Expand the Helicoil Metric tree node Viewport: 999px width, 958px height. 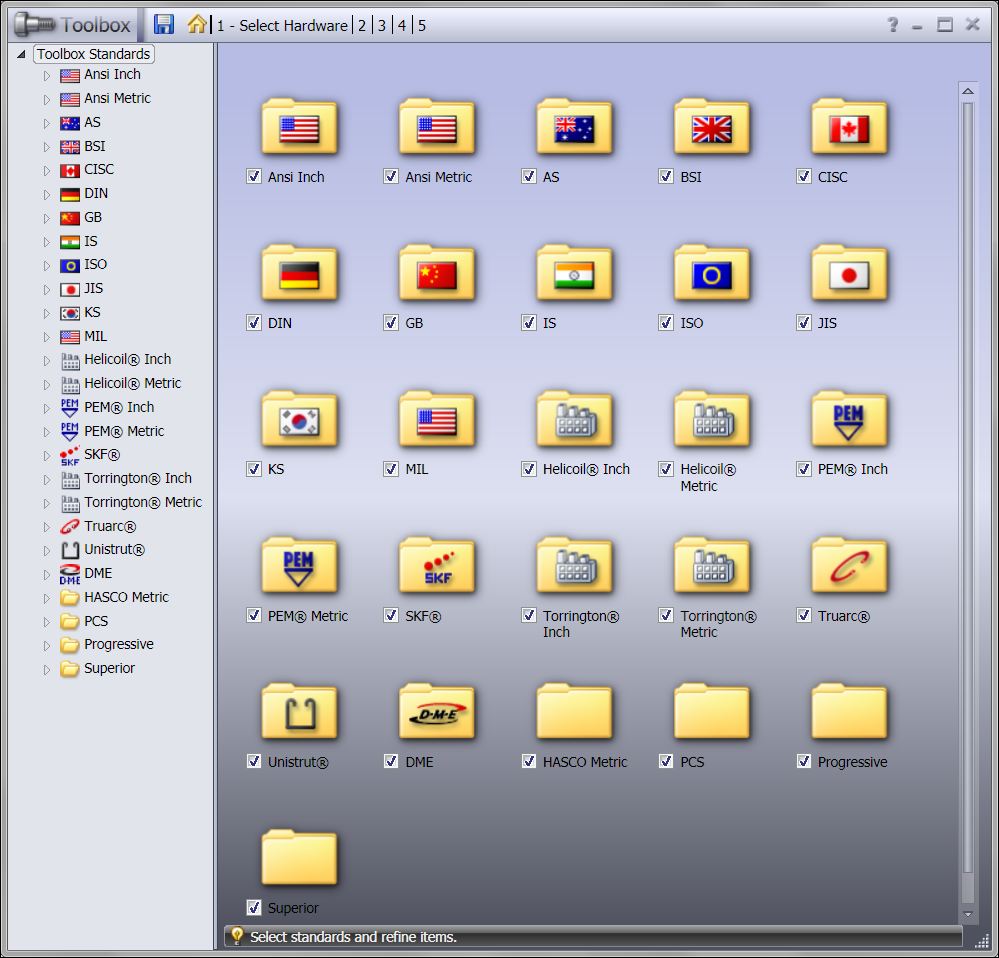point(47,384)
